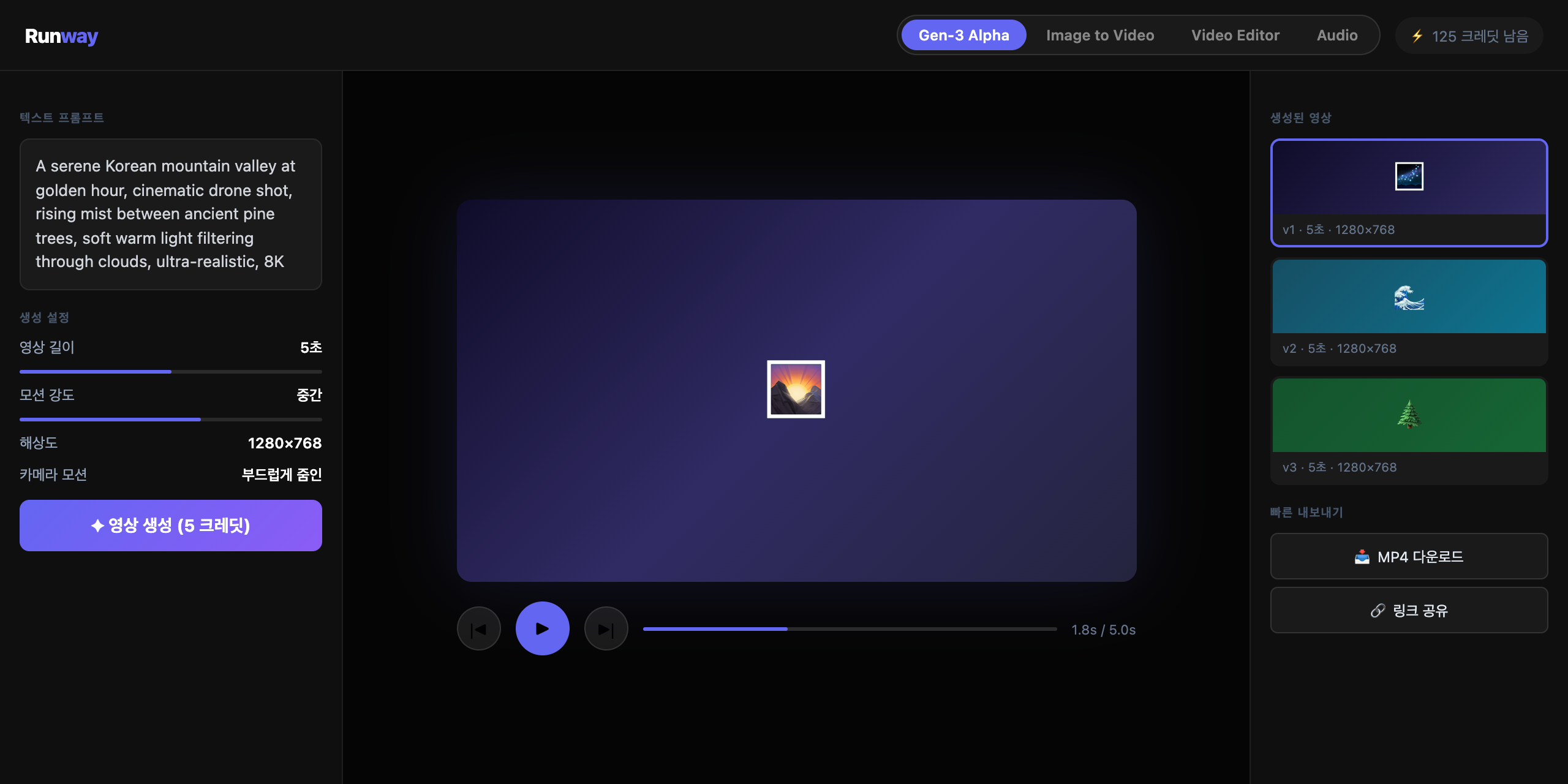Seek on the video progress bar
Viewport: 1568px width, 784px height.
(850, 628)
